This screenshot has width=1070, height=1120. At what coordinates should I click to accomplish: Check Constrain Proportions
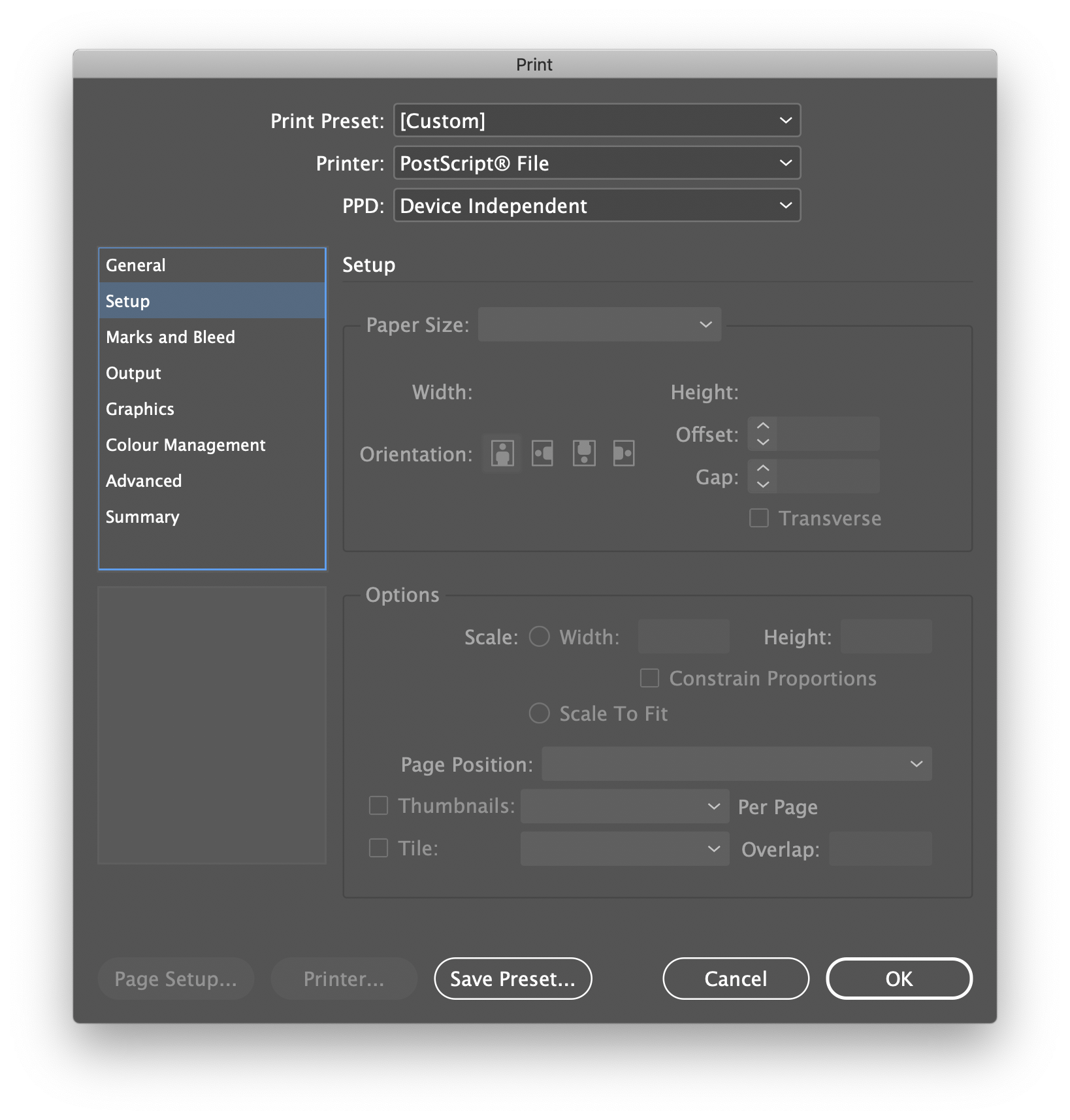[649, 678]
